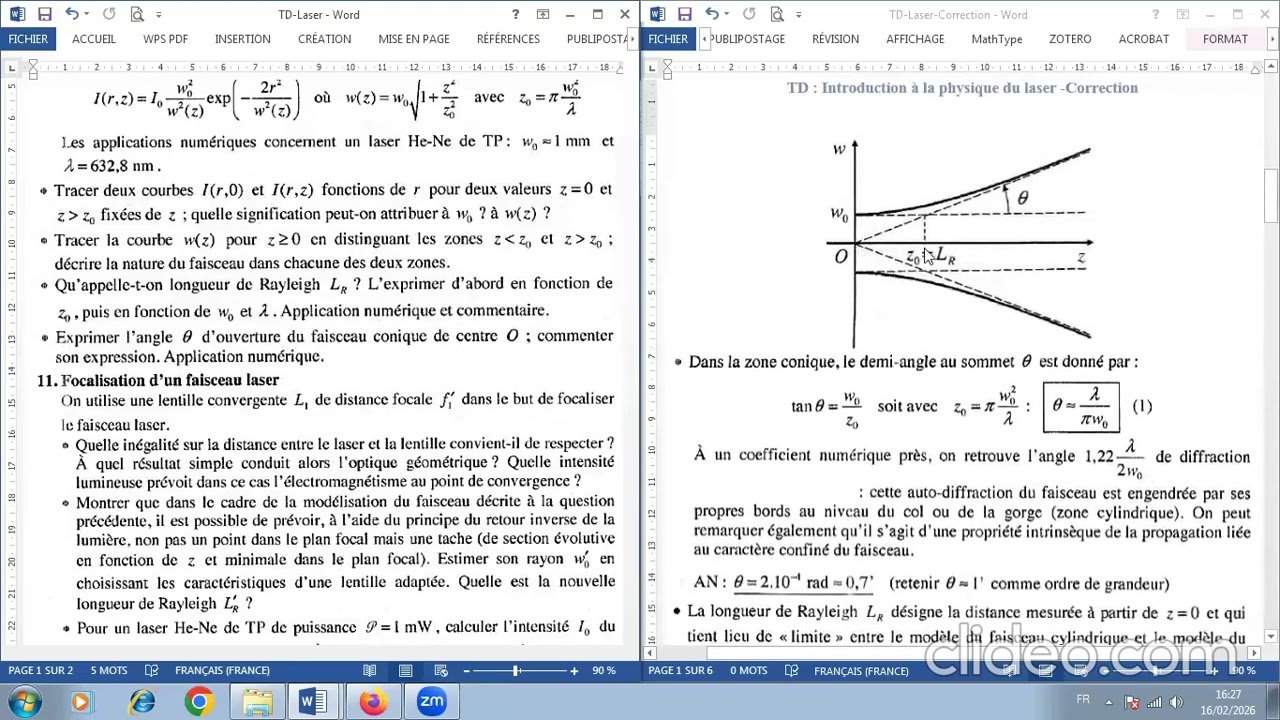Launch Windows Media Player from taskbar

point(81,702)
